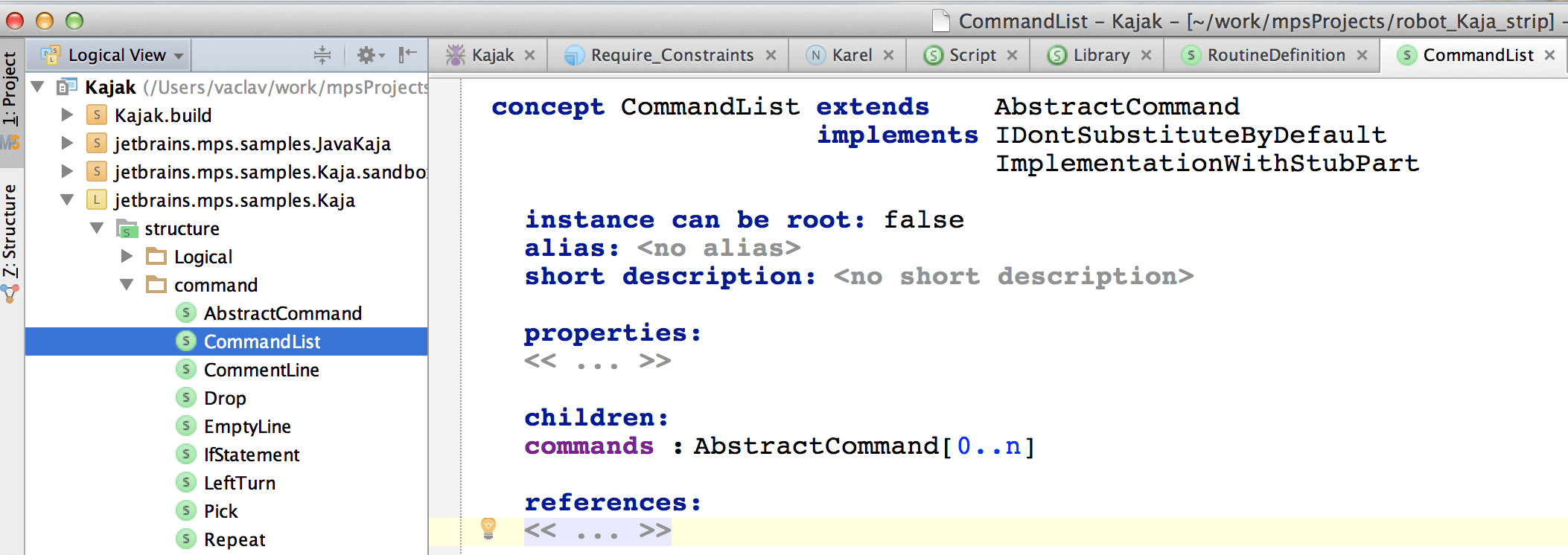Expand the jetbrains.mps.samples.JavaKaja solution
Image resolution: width=1568 pixels, height=555 pixels.
point(67,144)
